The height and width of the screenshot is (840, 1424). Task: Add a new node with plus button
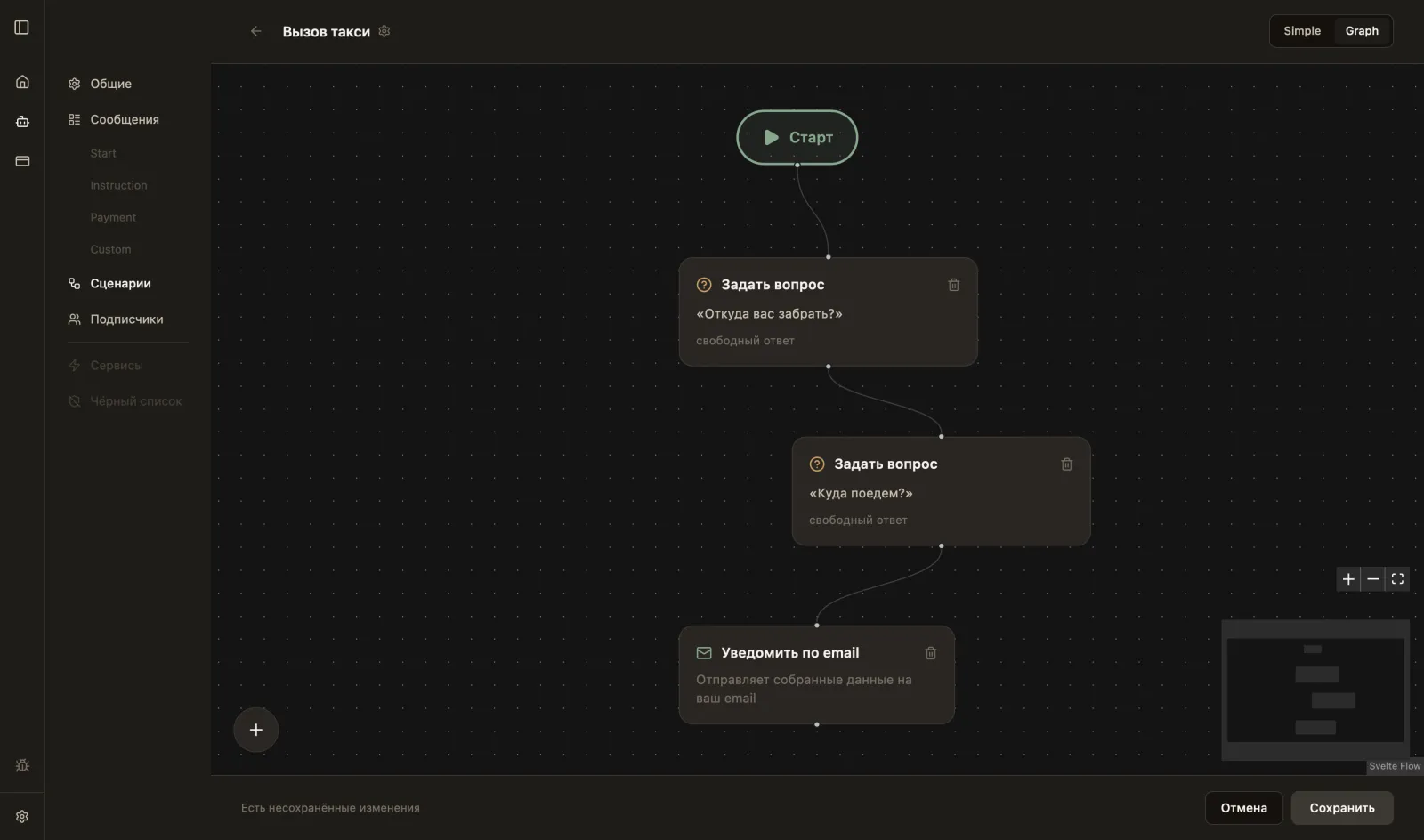click(256, 730)
